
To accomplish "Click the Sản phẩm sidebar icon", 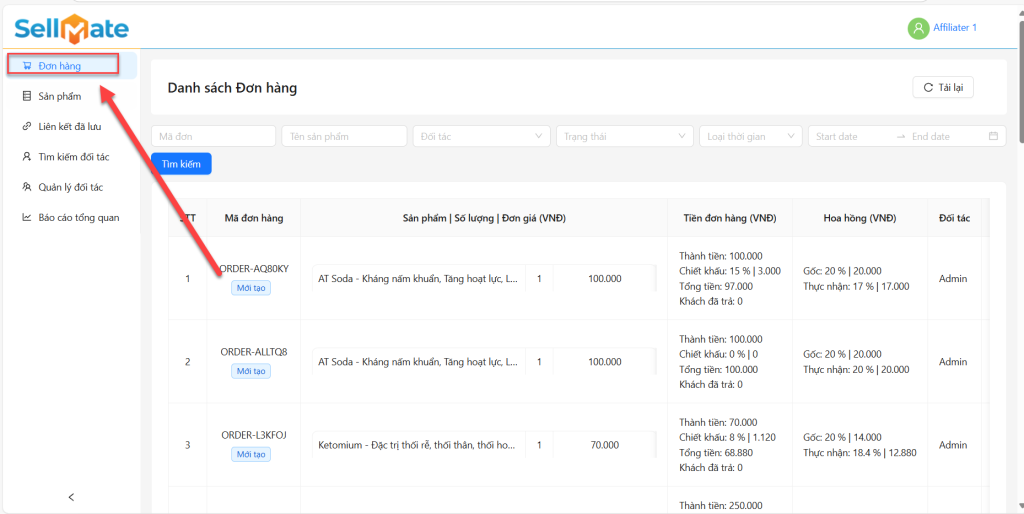I will point(27,96).
